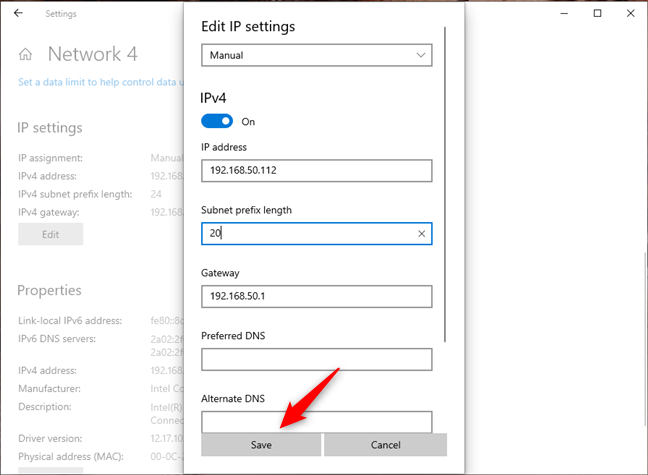The image size is (648, 475).
Task: Click the Edit button under IP settings
Action: point(50,234)
